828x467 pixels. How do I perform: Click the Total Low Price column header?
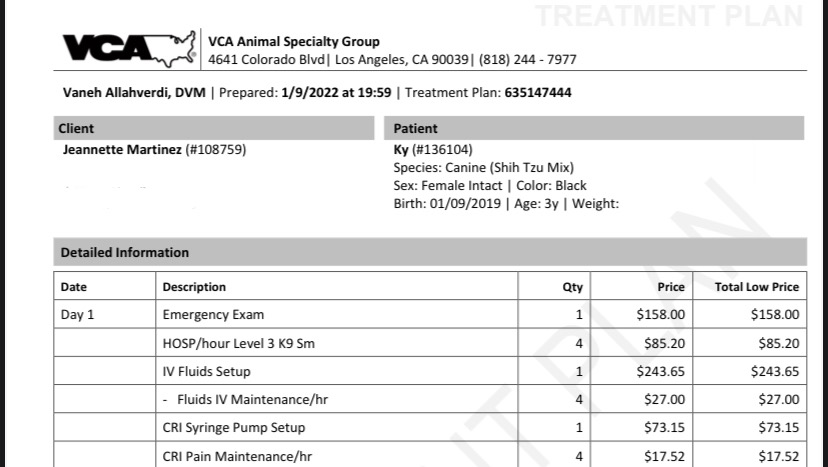point(757,287)
